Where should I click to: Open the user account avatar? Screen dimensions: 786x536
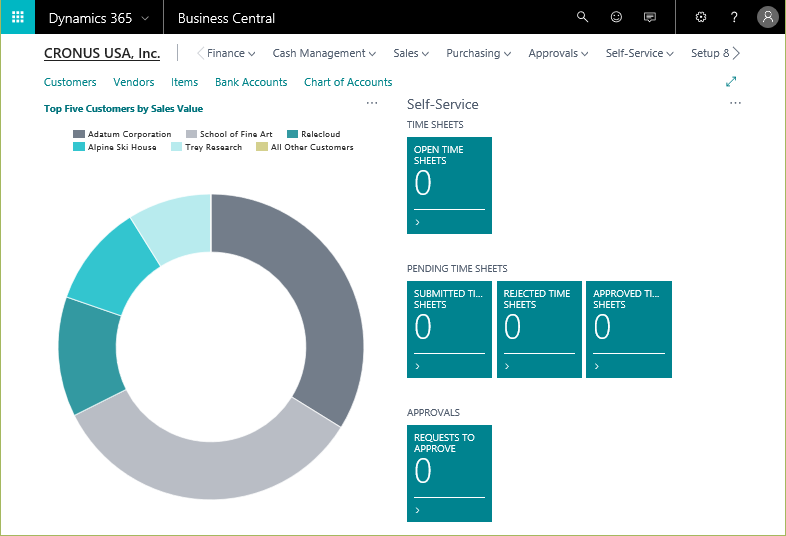pos(767,17)
